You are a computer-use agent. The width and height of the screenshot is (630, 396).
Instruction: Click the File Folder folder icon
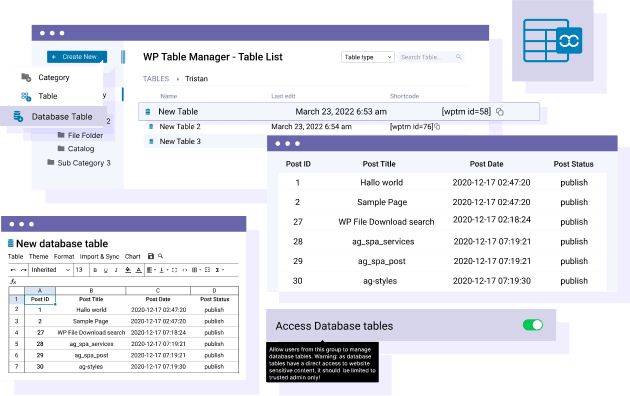point(61,135)
